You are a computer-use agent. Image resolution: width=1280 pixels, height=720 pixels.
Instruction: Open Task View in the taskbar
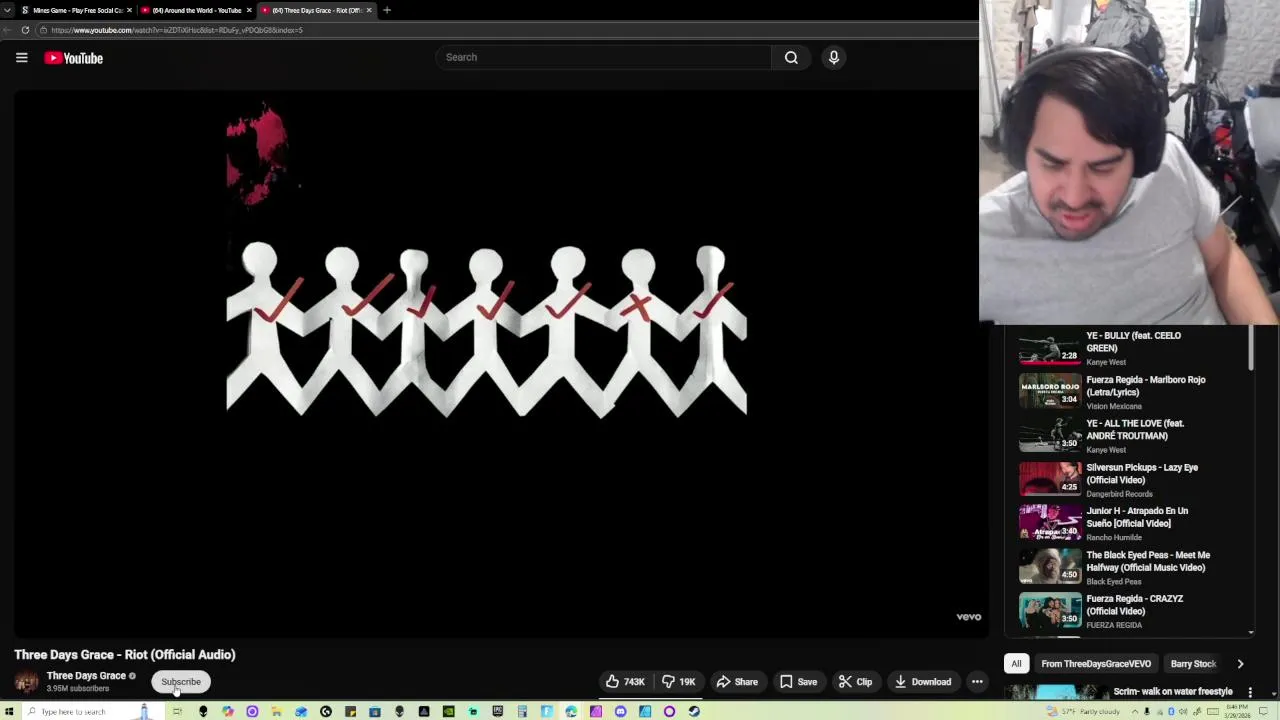tap(177, 712)
